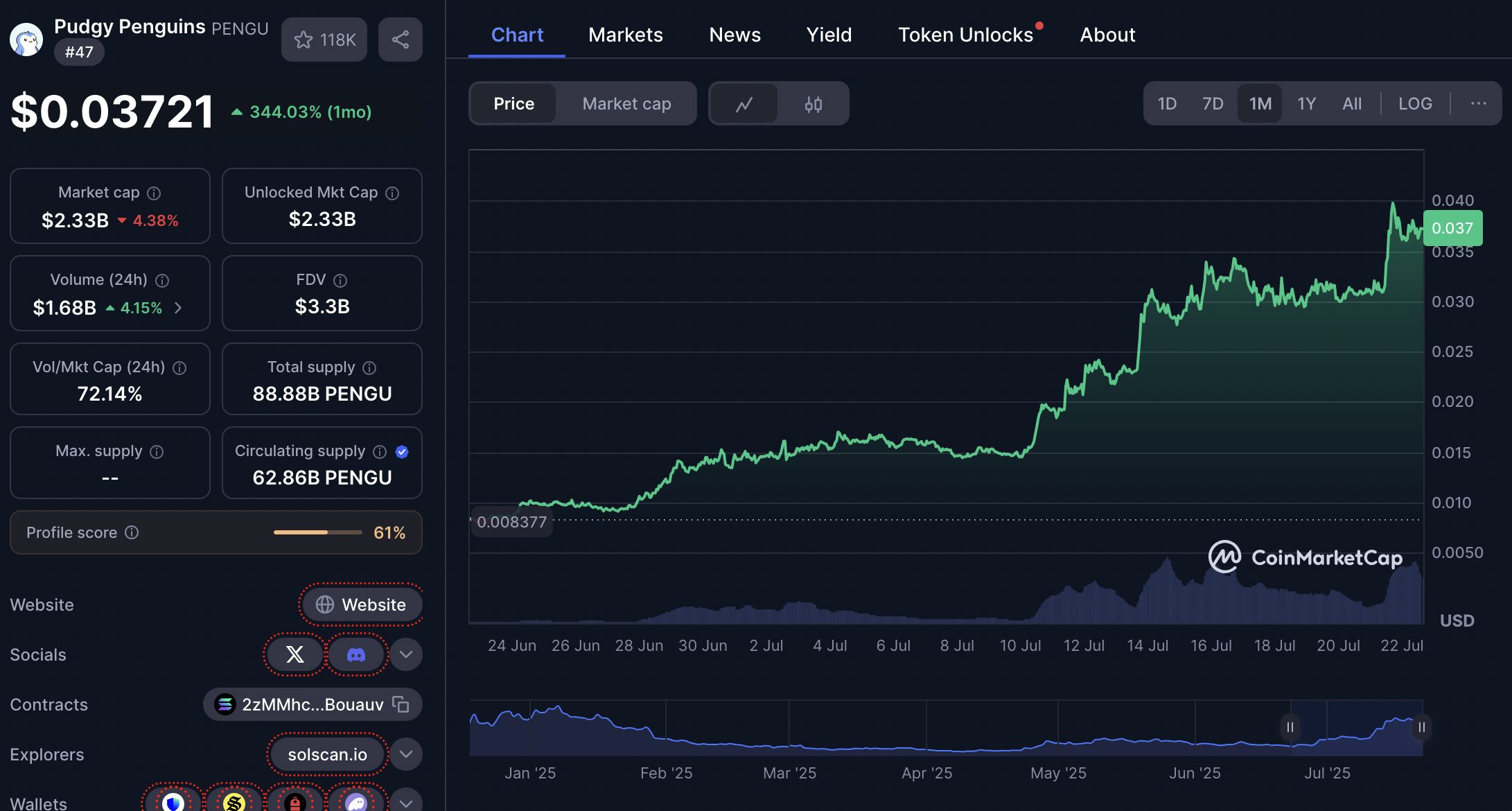
Task: Set chart range to 1M
Action: pos(1260,104)
